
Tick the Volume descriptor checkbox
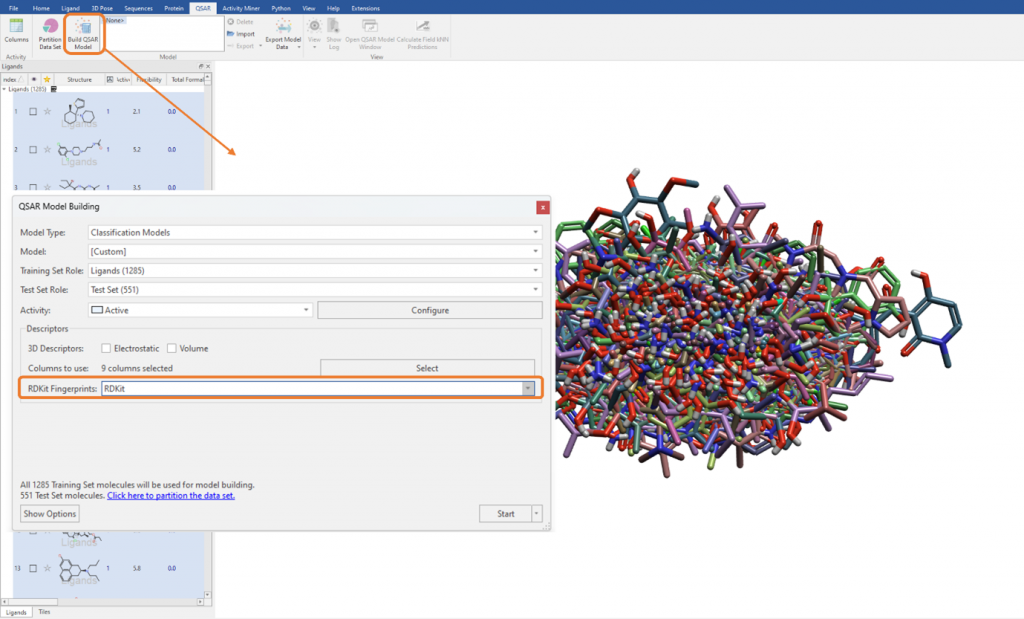tap(172, 348)
